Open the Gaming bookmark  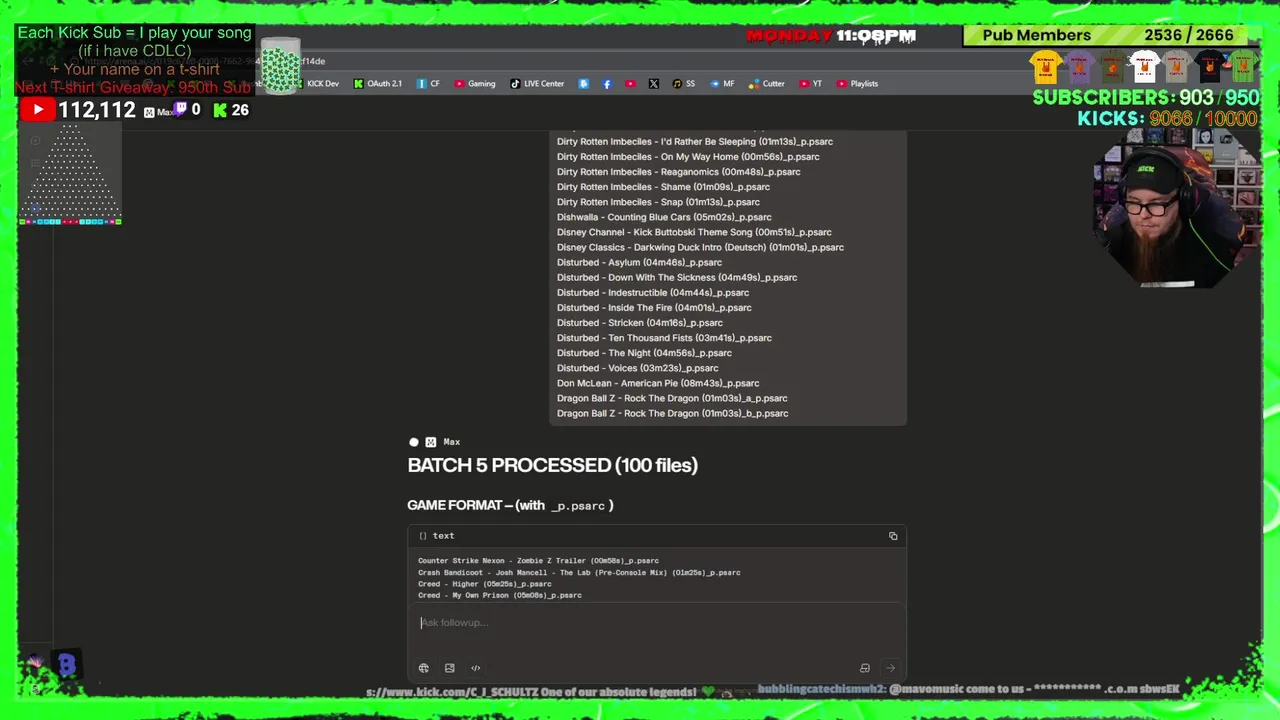click(x=475, y=84)
